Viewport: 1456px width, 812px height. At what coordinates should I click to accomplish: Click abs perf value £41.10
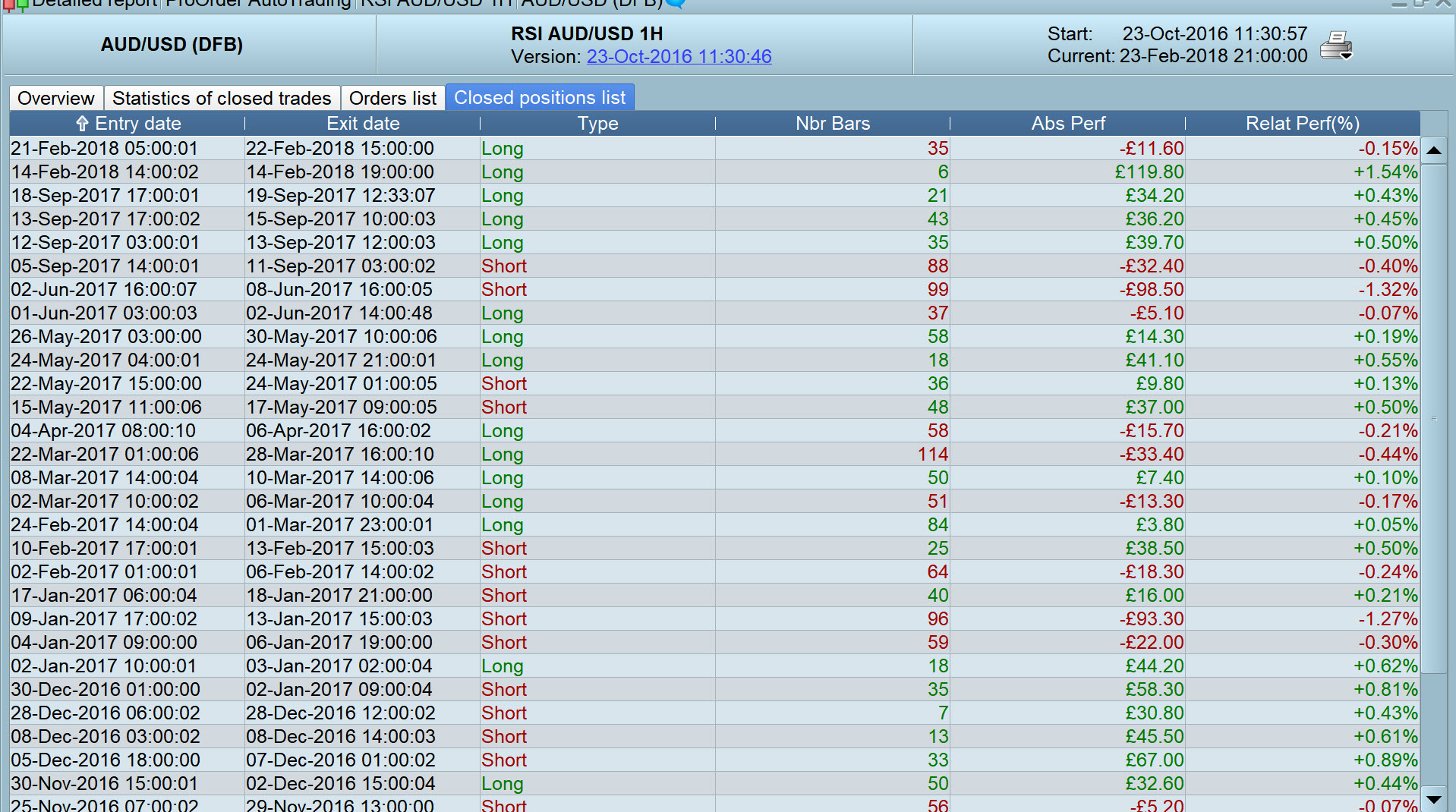tap(1155, 360)
